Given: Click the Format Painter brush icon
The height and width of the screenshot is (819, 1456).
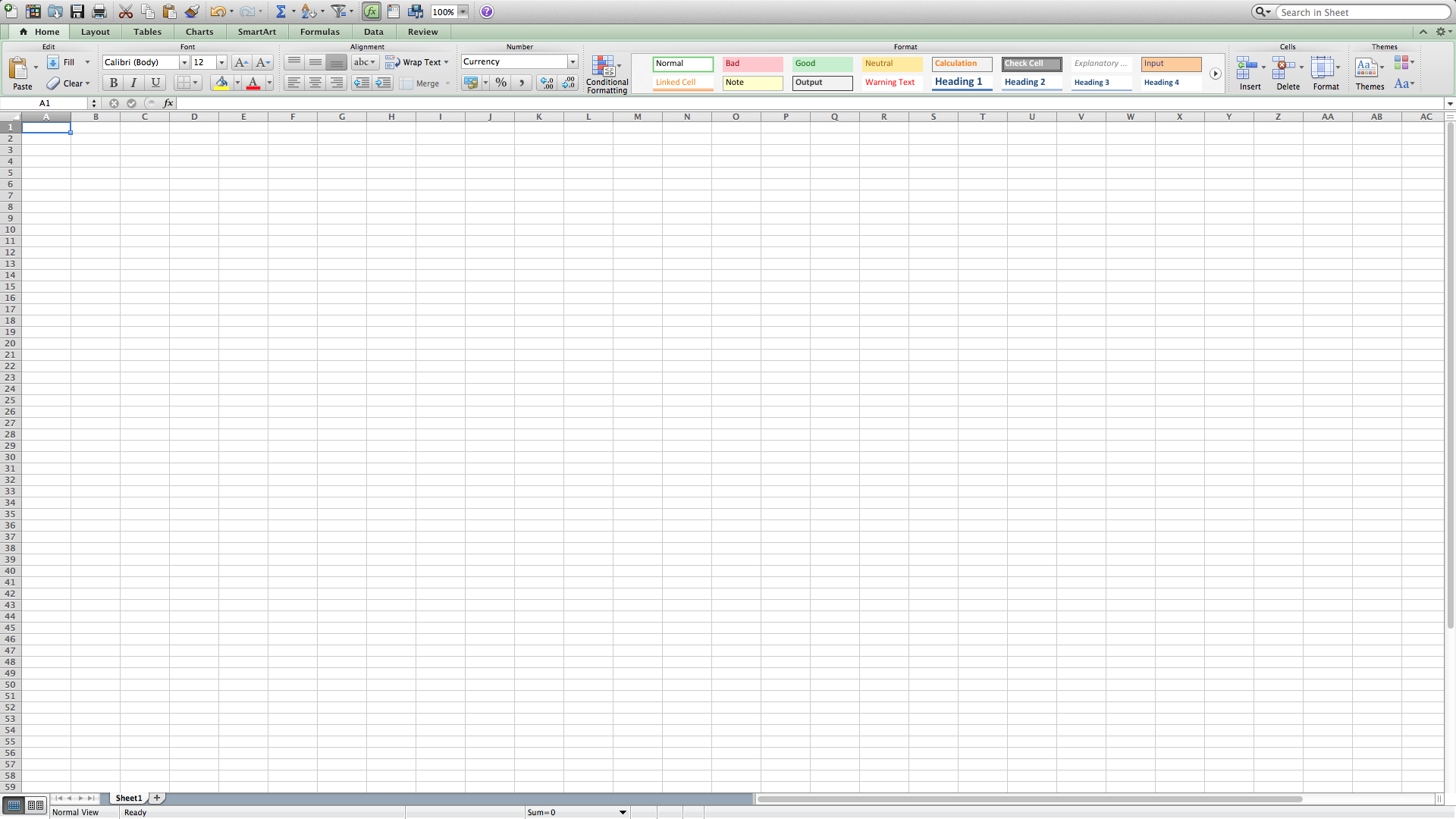Looking at the screenshot, I should point(192,11).
